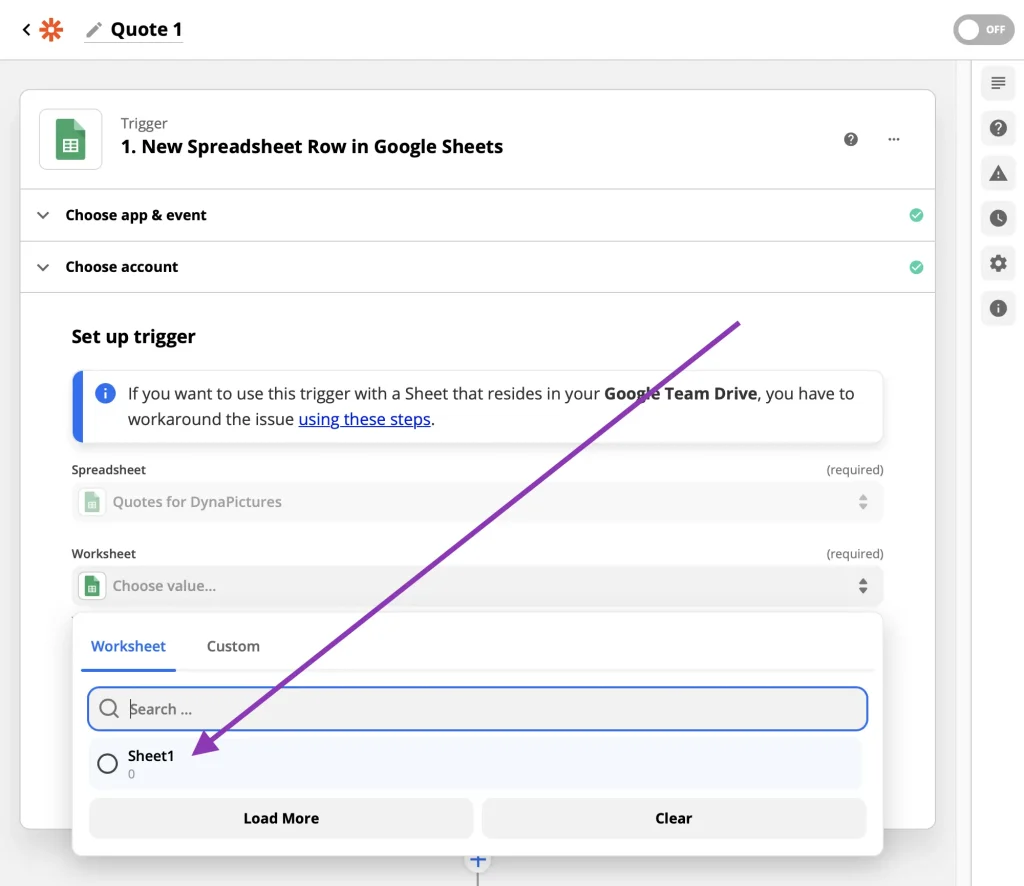Click the Spreadsheet field up-down arrows
This screenshot has width=1024, height=886.
tap(863, 501)
